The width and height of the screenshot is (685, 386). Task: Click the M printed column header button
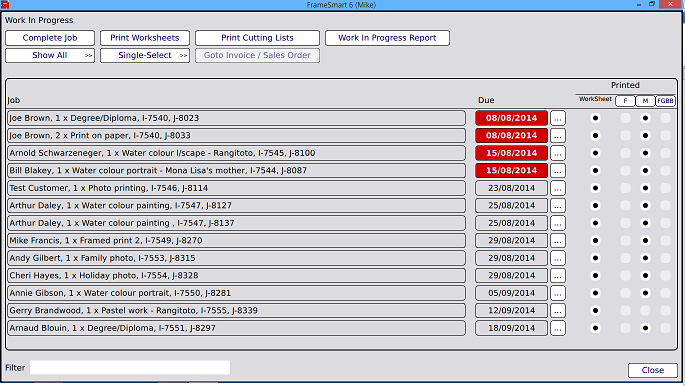tap(645, 101)
